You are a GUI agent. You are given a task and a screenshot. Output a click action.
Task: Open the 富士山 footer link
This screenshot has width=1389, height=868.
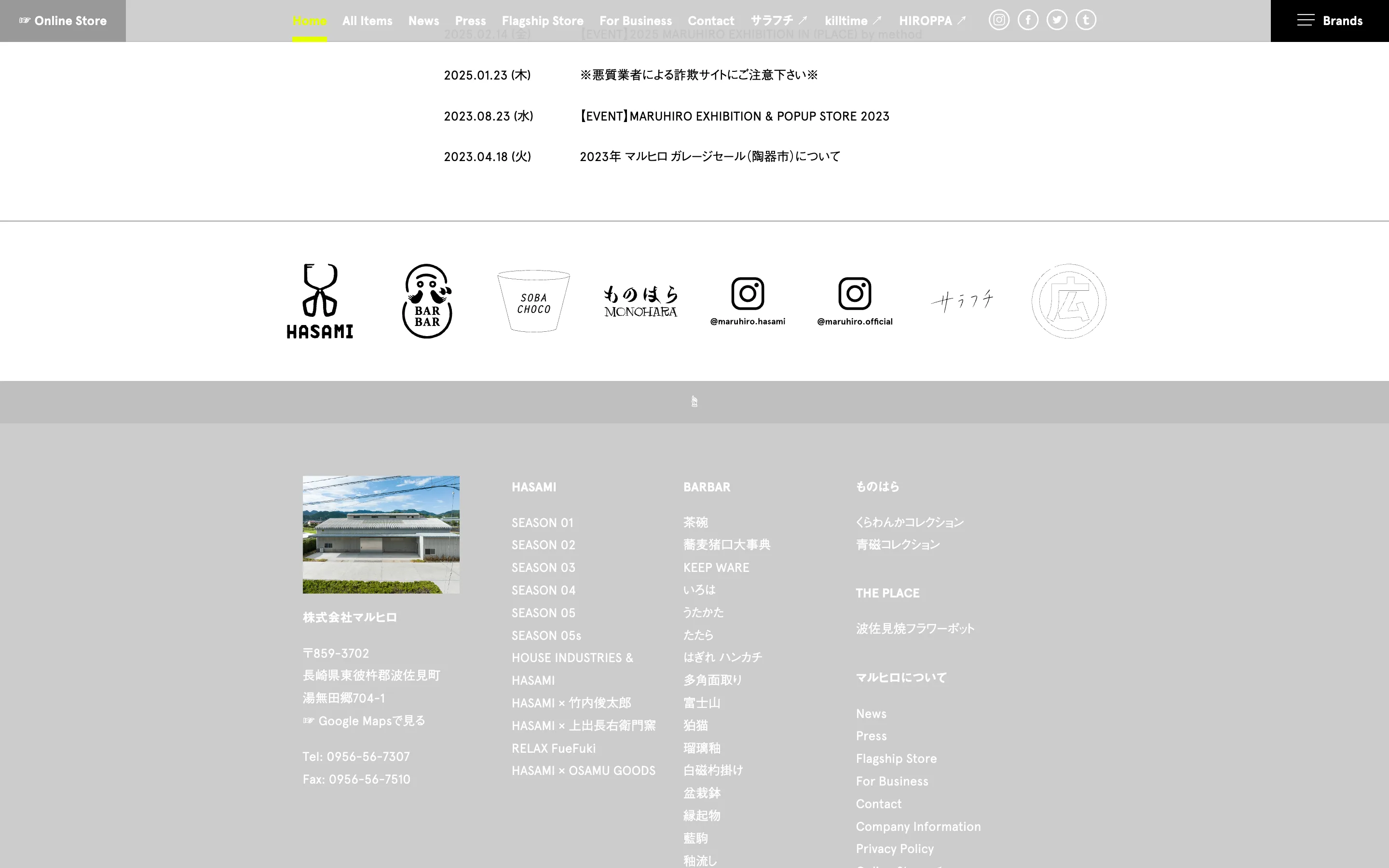(701, 703)
